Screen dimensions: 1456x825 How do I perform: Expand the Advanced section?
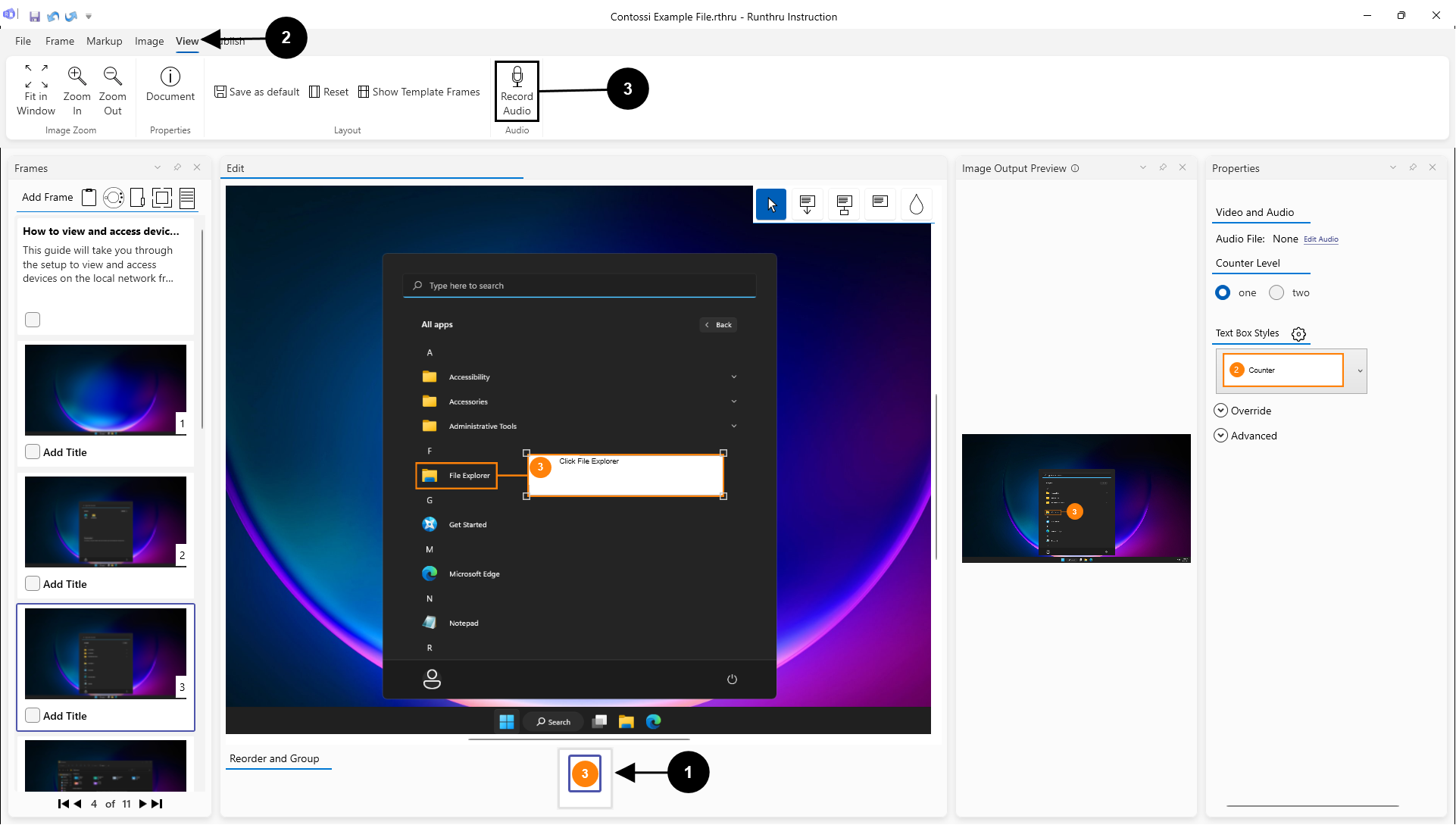[1220, 436]
